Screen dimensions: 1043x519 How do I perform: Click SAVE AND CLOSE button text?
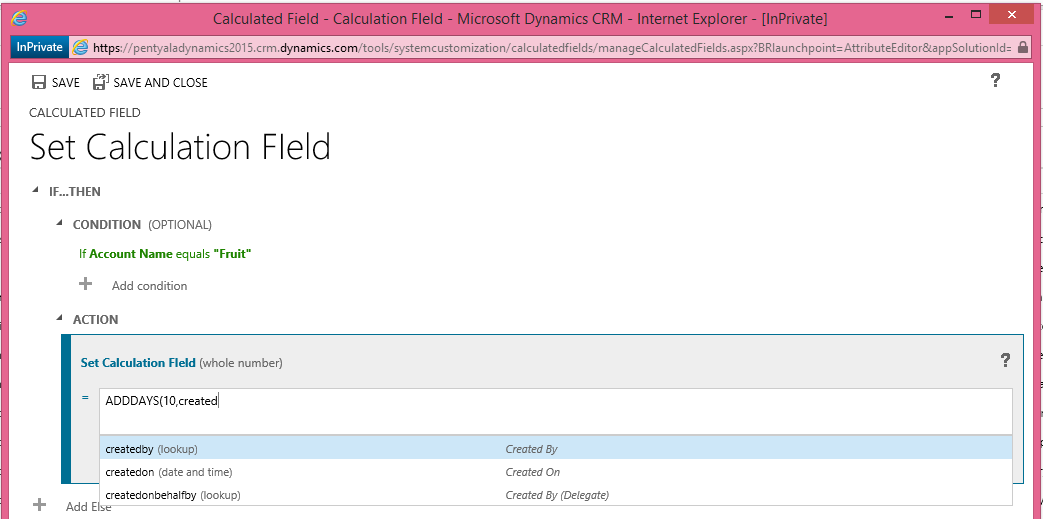[160, 83]
